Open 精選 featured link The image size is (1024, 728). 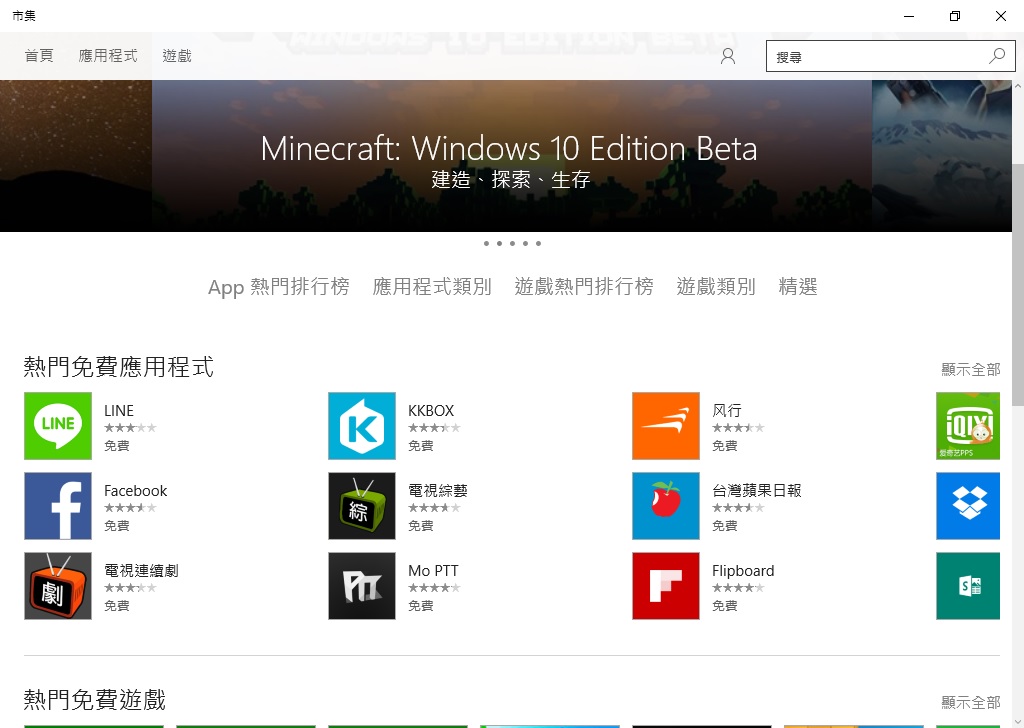tap(797, 287)
